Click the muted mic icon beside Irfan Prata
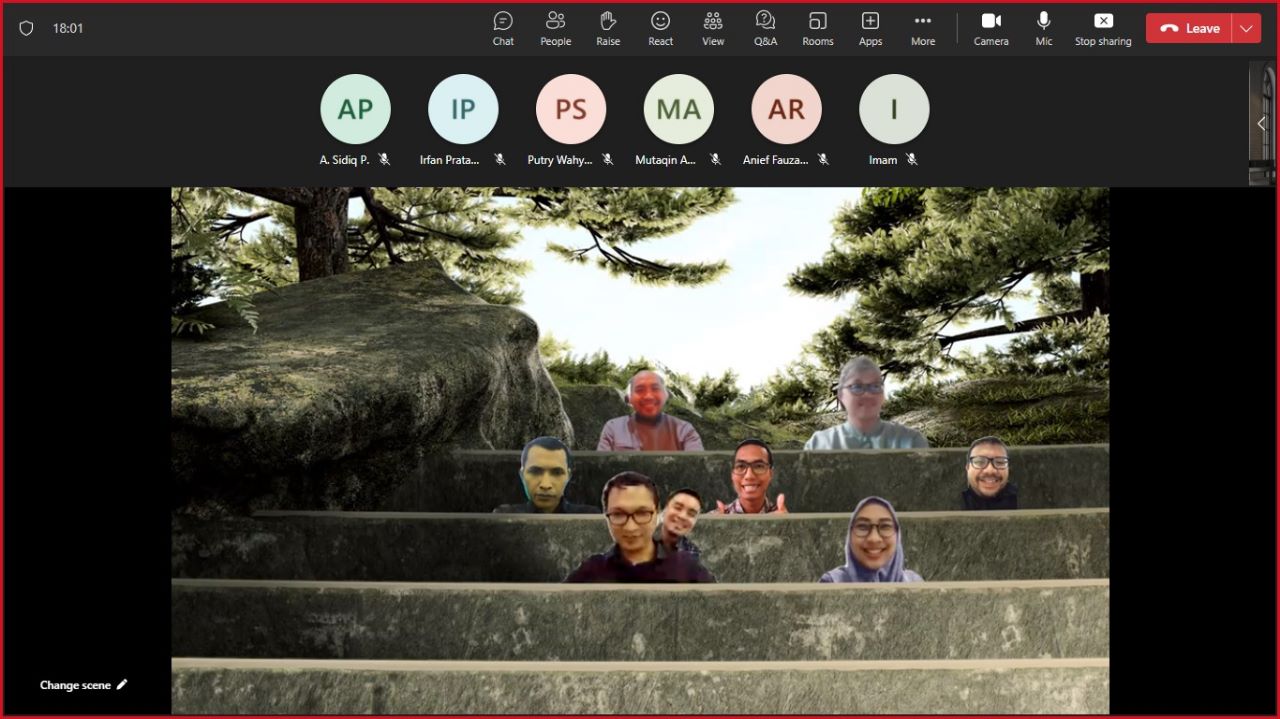 [x=499, y=159]
